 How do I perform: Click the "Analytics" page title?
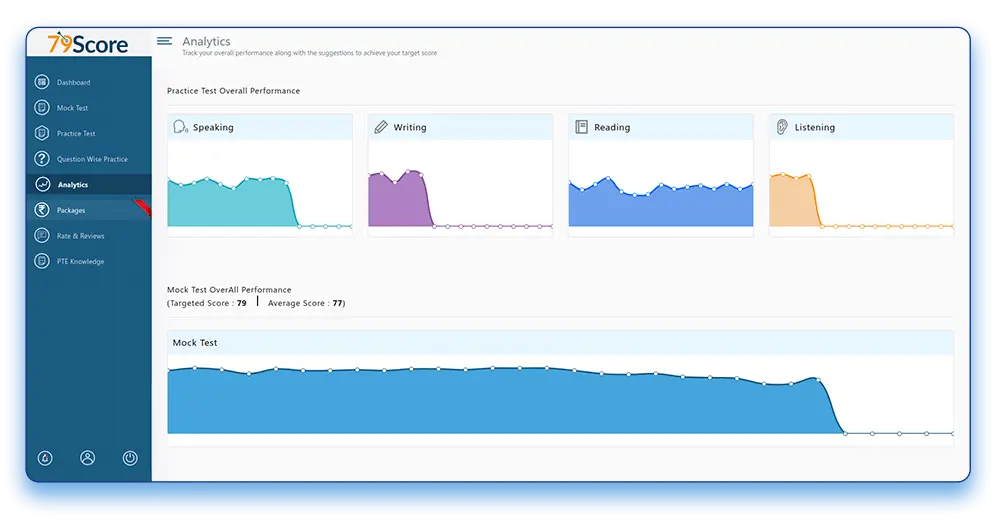[206, 41]
